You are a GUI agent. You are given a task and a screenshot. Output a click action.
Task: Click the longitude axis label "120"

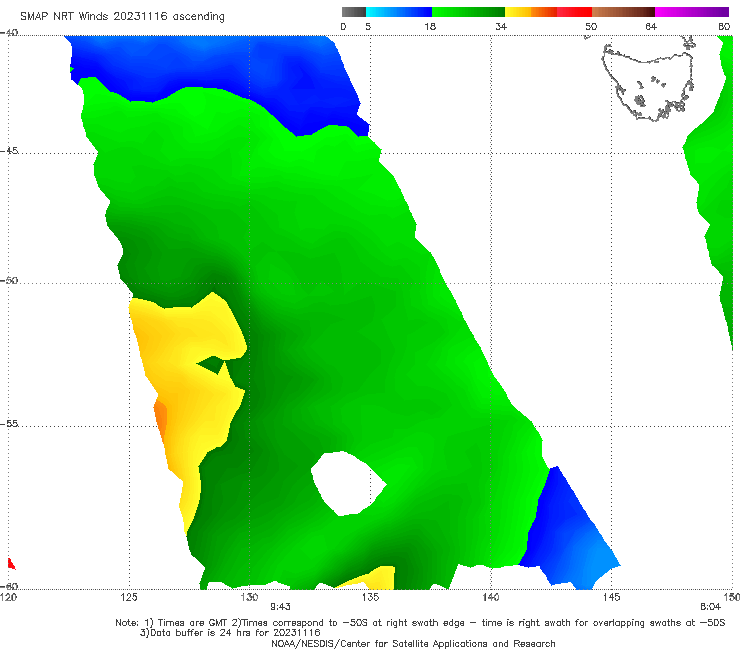pos(8,597)
